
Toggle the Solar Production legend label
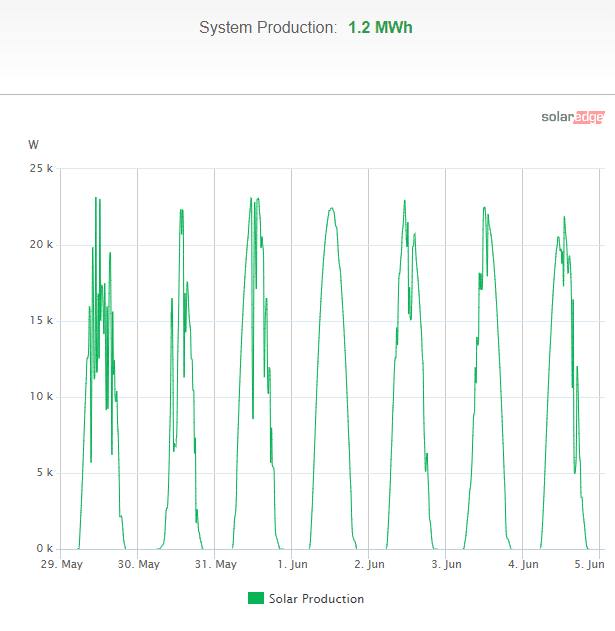coord(316,599)
